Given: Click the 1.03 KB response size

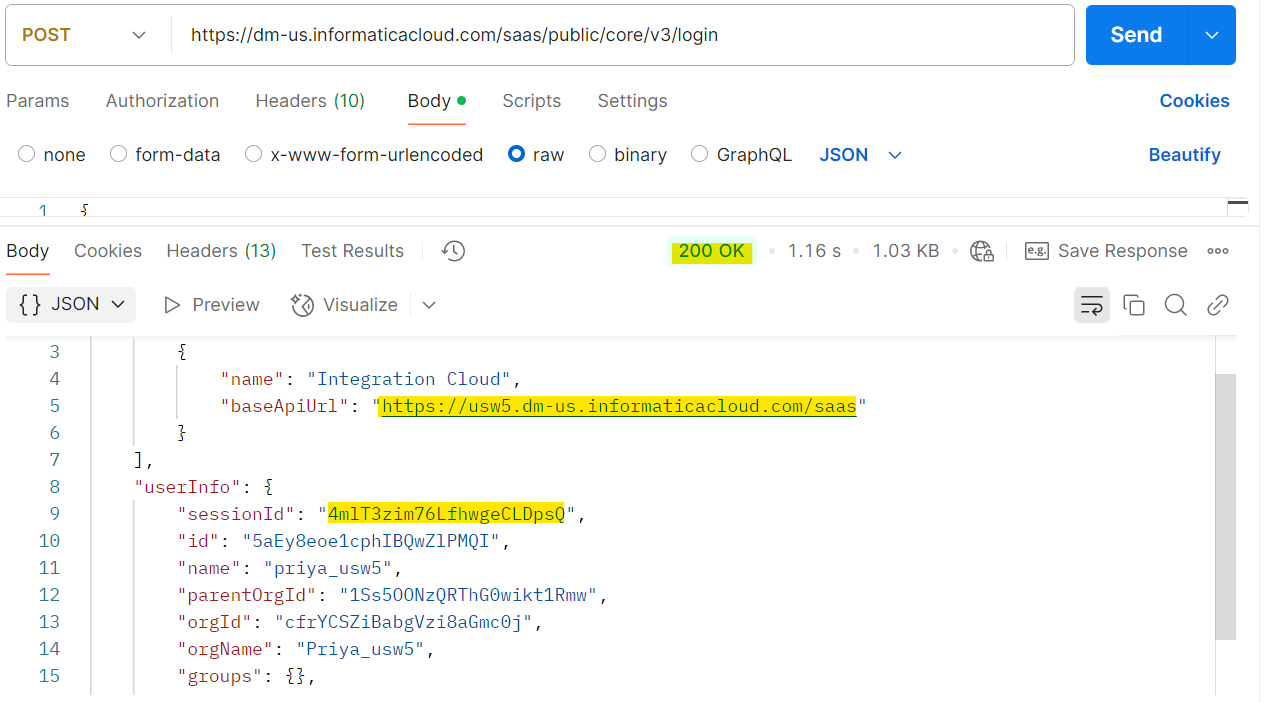Looking at the screenshot, I should (906, 251).
